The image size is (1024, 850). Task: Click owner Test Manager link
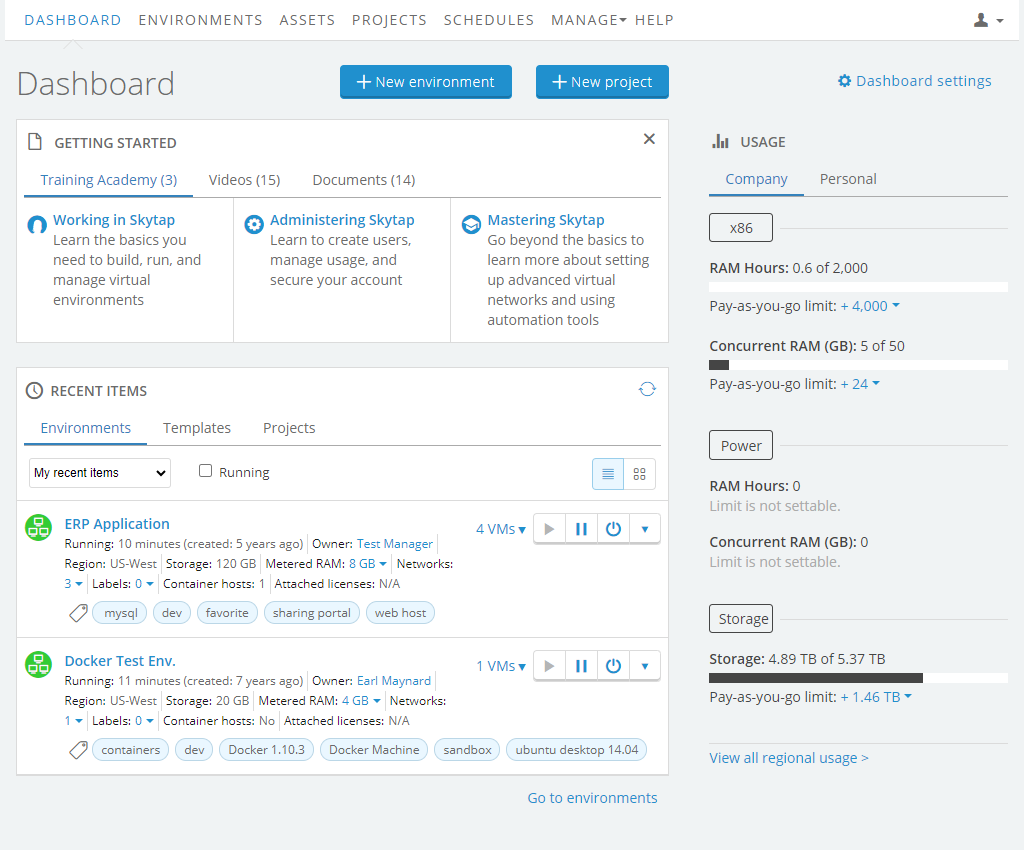pos(394,544)
